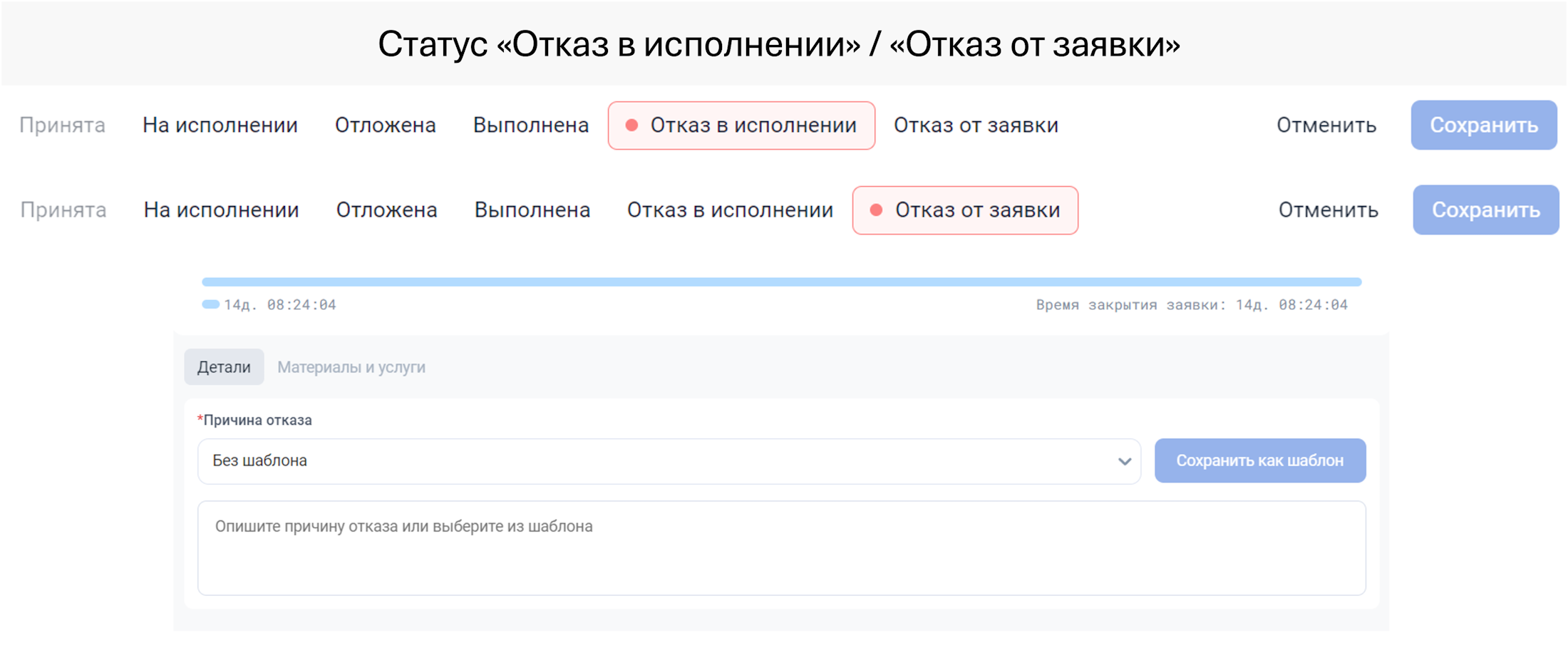Click "Отменить" in the upper status row
This screenshot has width=1568, height=665.
pos(1326,125)
